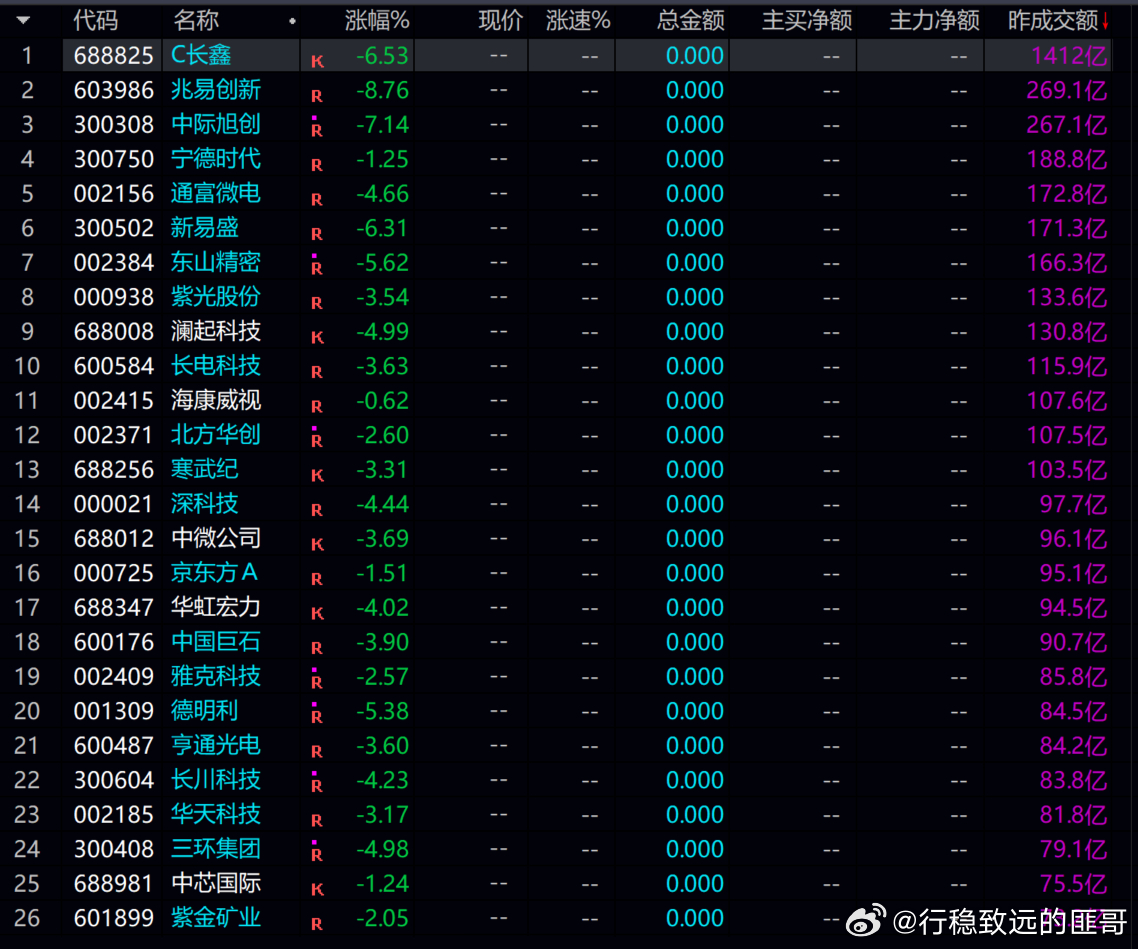Image resolution: width=1138 pixels, height=949 pixels.
Task: Click the K marker icon for C长鑫
Action: click(x=317, y=62)
